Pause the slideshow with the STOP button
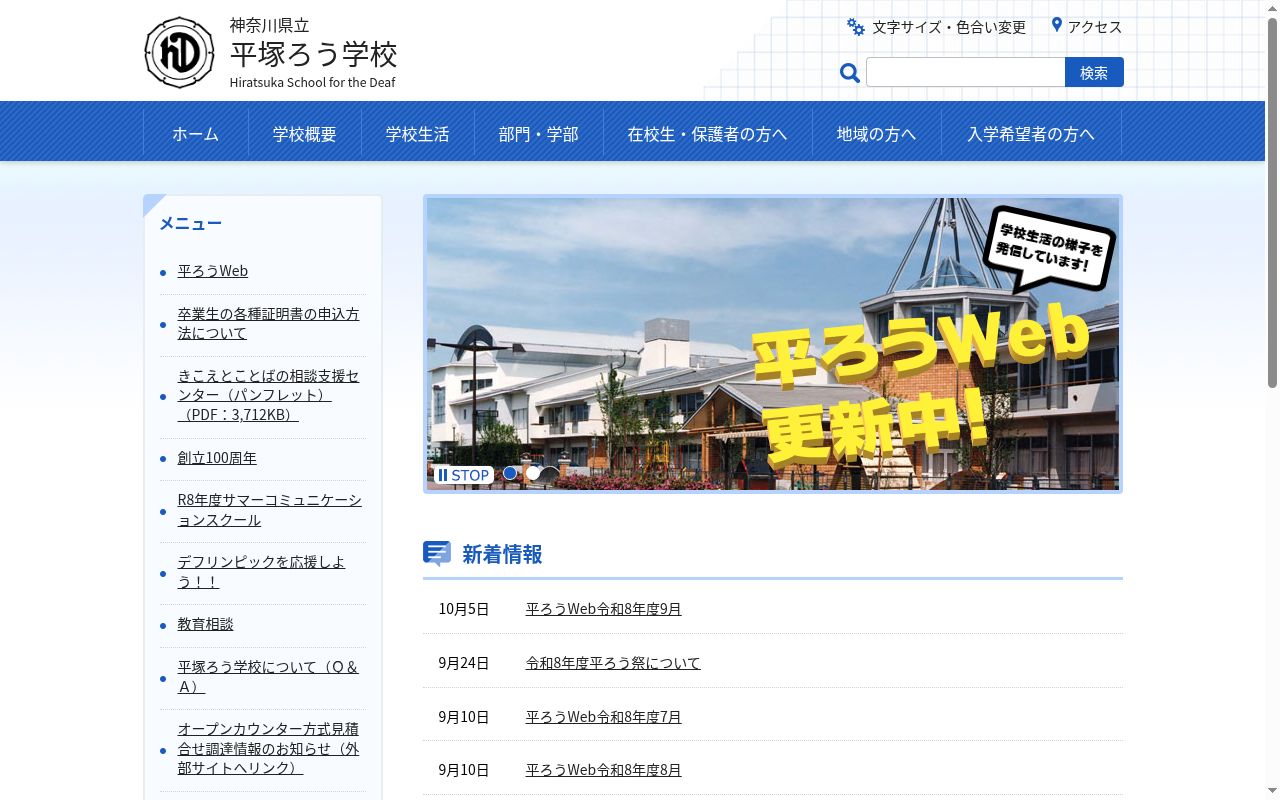1280x800 pixels. click(x=463, y=475)
